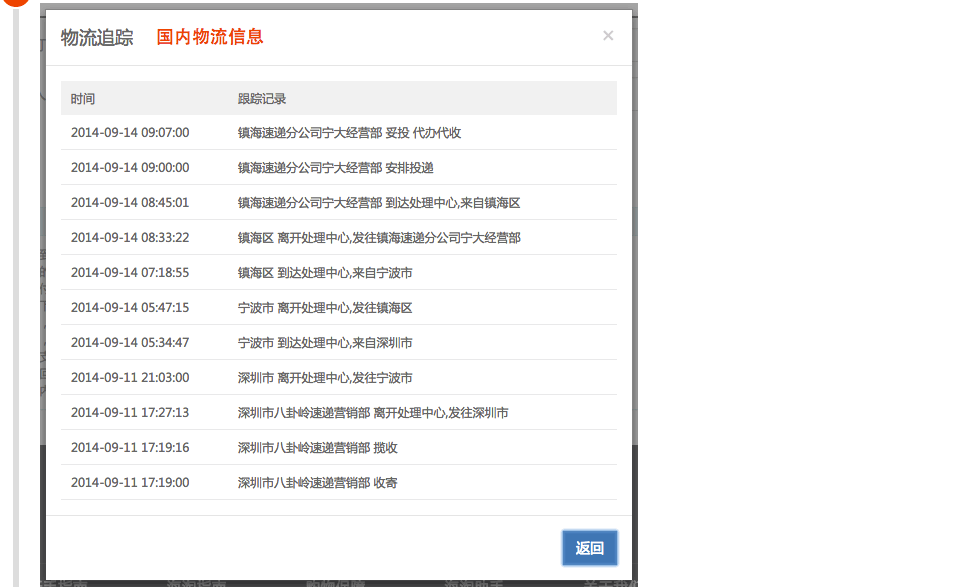Click the timestamp 2014-09-11 21:03:00

[x=130, y=377]
